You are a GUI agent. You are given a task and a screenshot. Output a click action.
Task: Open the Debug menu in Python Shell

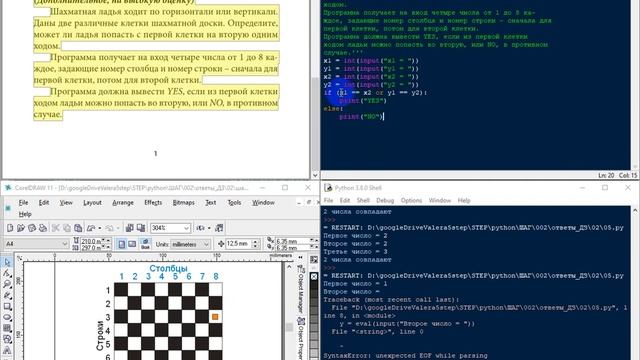pyautogui.click(x=385, y=200)
